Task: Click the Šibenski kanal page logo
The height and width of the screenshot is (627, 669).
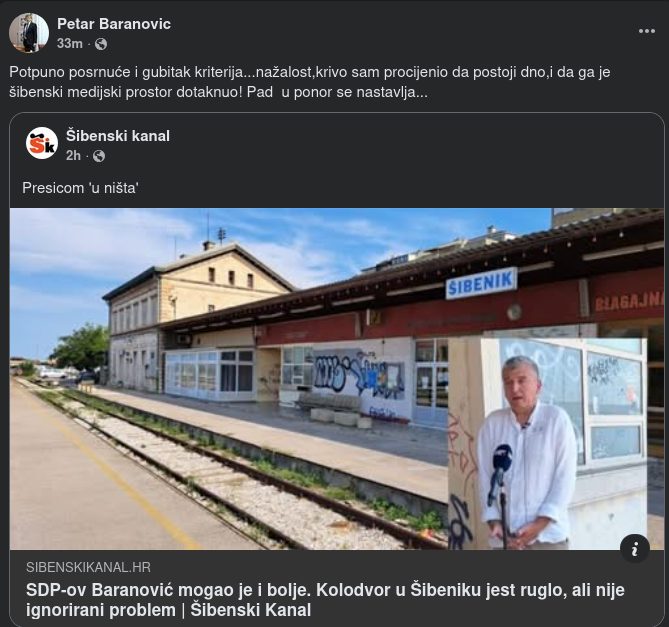Action: (42, 143)
